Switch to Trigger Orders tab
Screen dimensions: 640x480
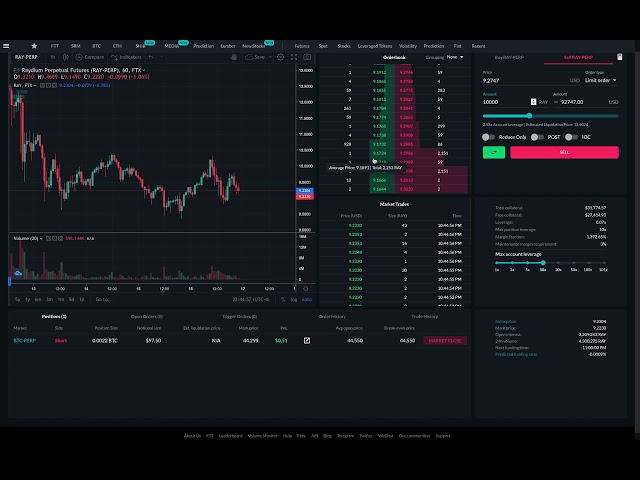[x=239, y=317]
